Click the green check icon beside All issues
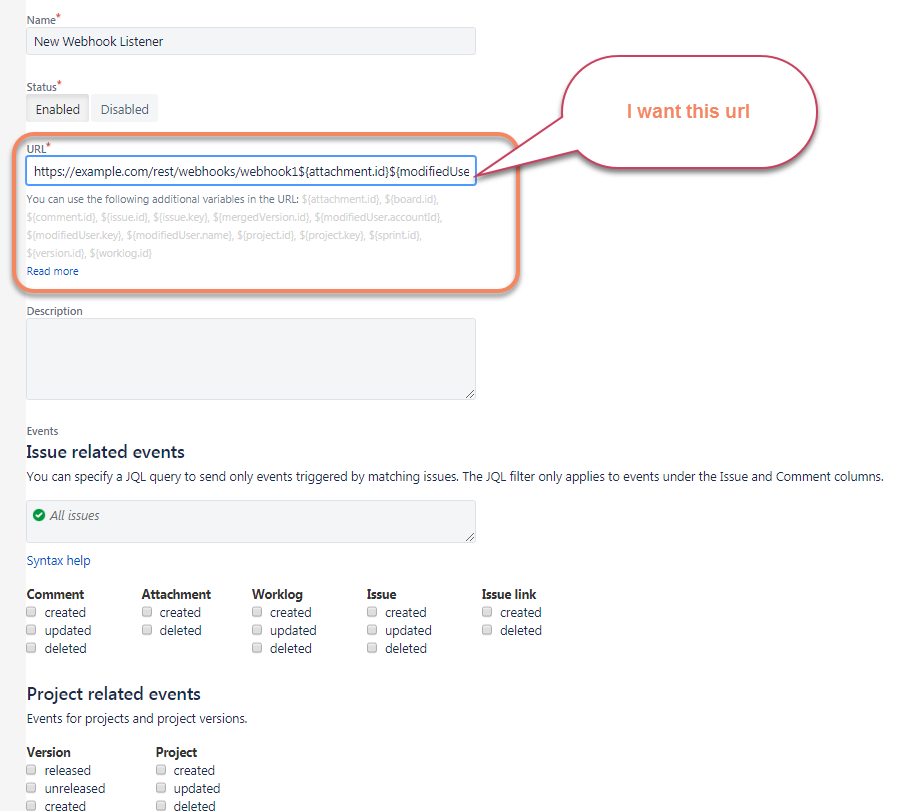 point(39,515)
